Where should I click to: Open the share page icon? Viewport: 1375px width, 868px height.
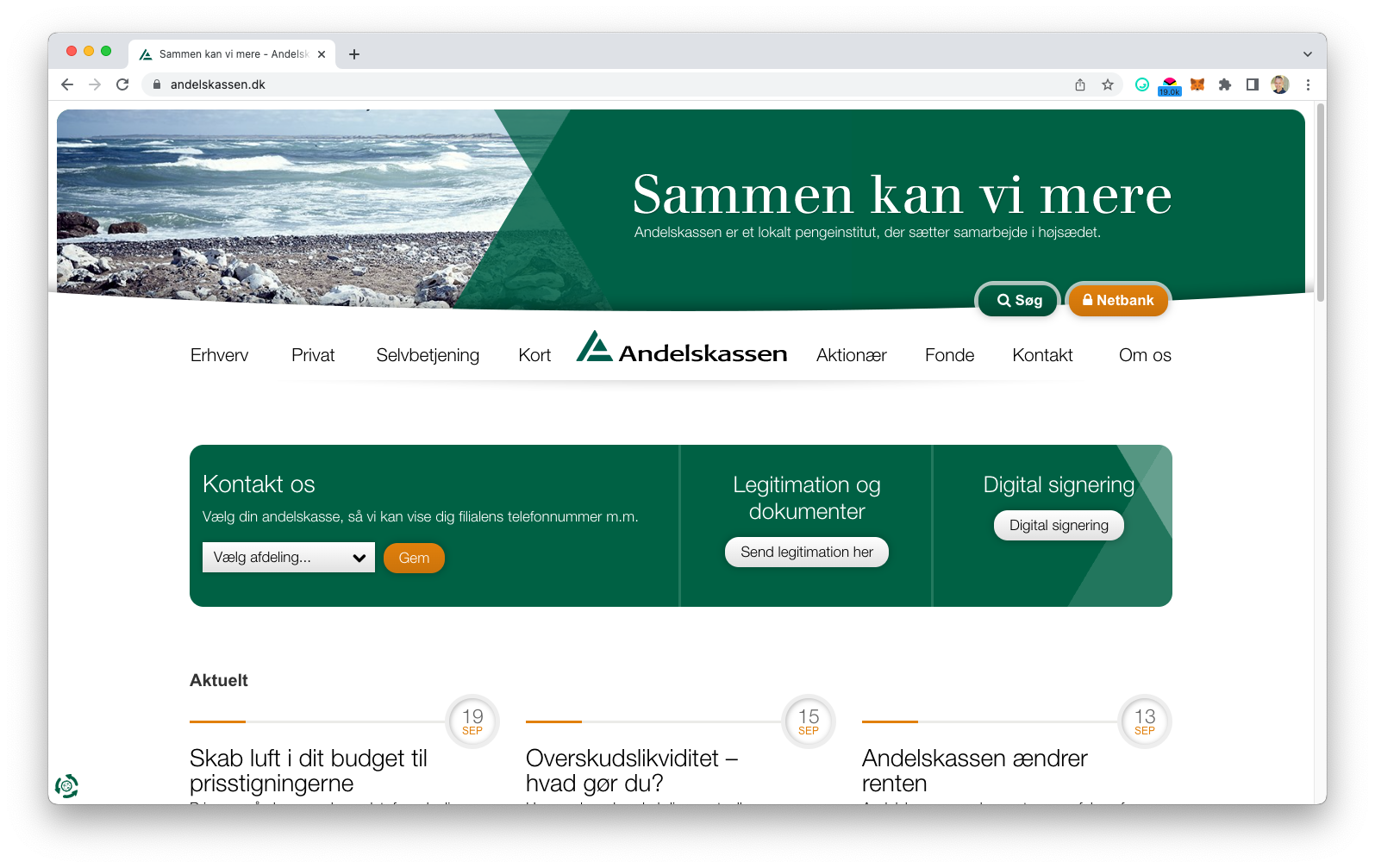coord(1080,84)
